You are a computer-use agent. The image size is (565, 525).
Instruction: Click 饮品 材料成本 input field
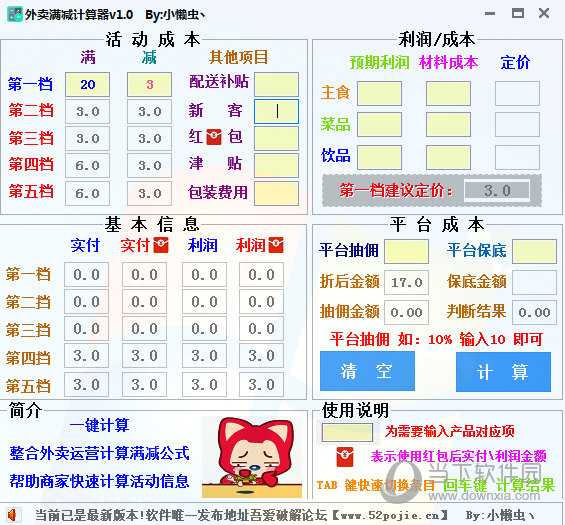448,157
